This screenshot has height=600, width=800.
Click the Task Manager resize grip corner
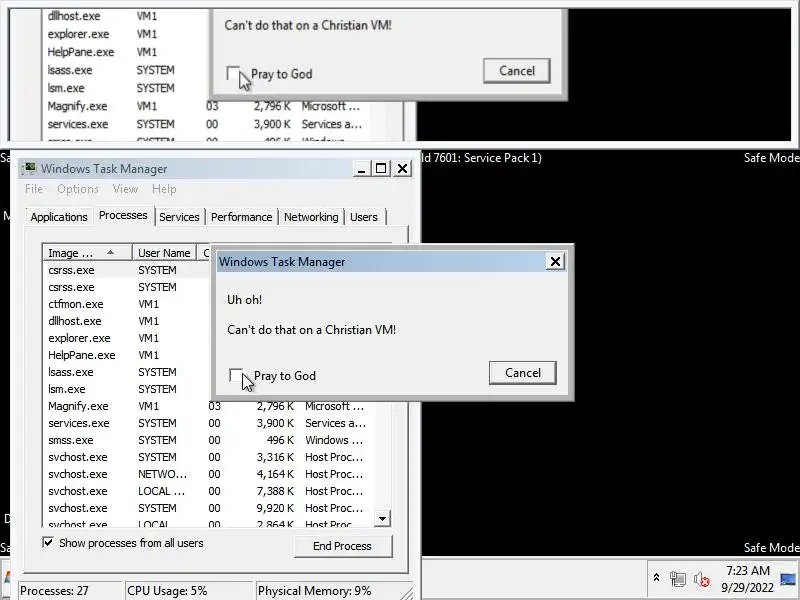pyautogui.click(x=407, y=593)
